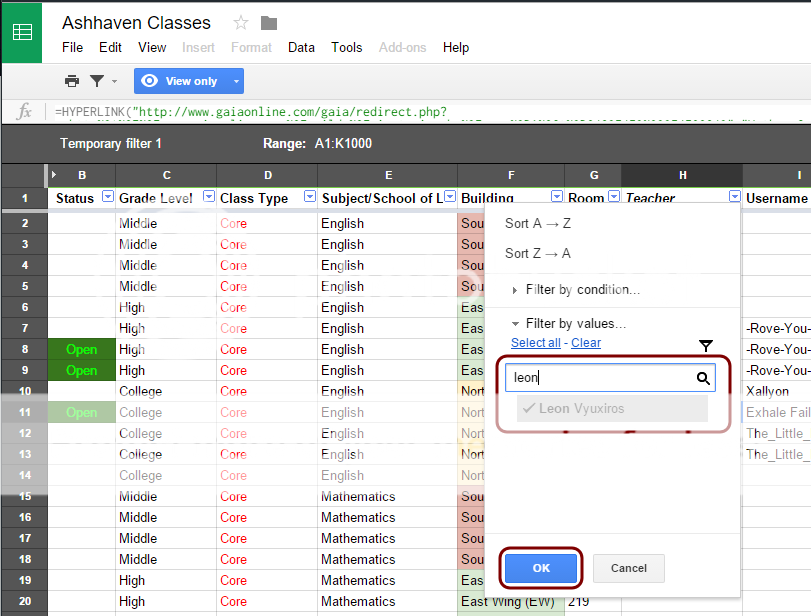The width and height of the screenshot is (811, 616).
Task: Click the filter search text field
Action: click(598, 378)
